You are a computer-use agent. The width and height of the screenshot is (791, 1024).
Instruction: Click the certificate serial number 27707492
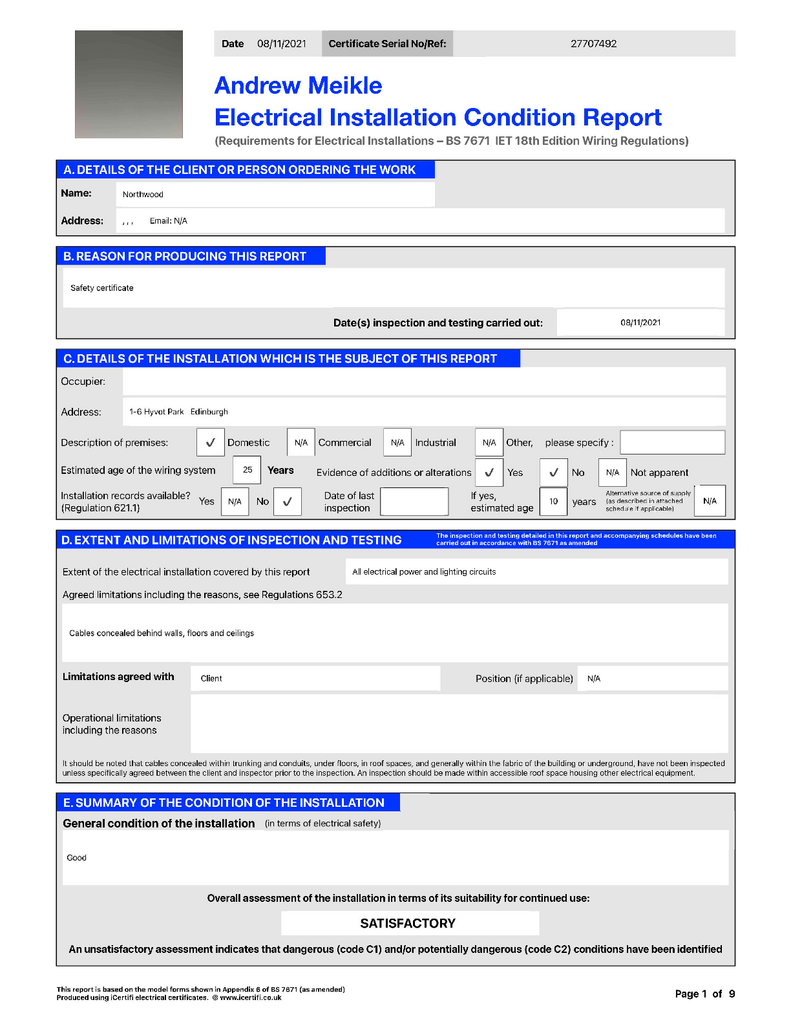593,44
